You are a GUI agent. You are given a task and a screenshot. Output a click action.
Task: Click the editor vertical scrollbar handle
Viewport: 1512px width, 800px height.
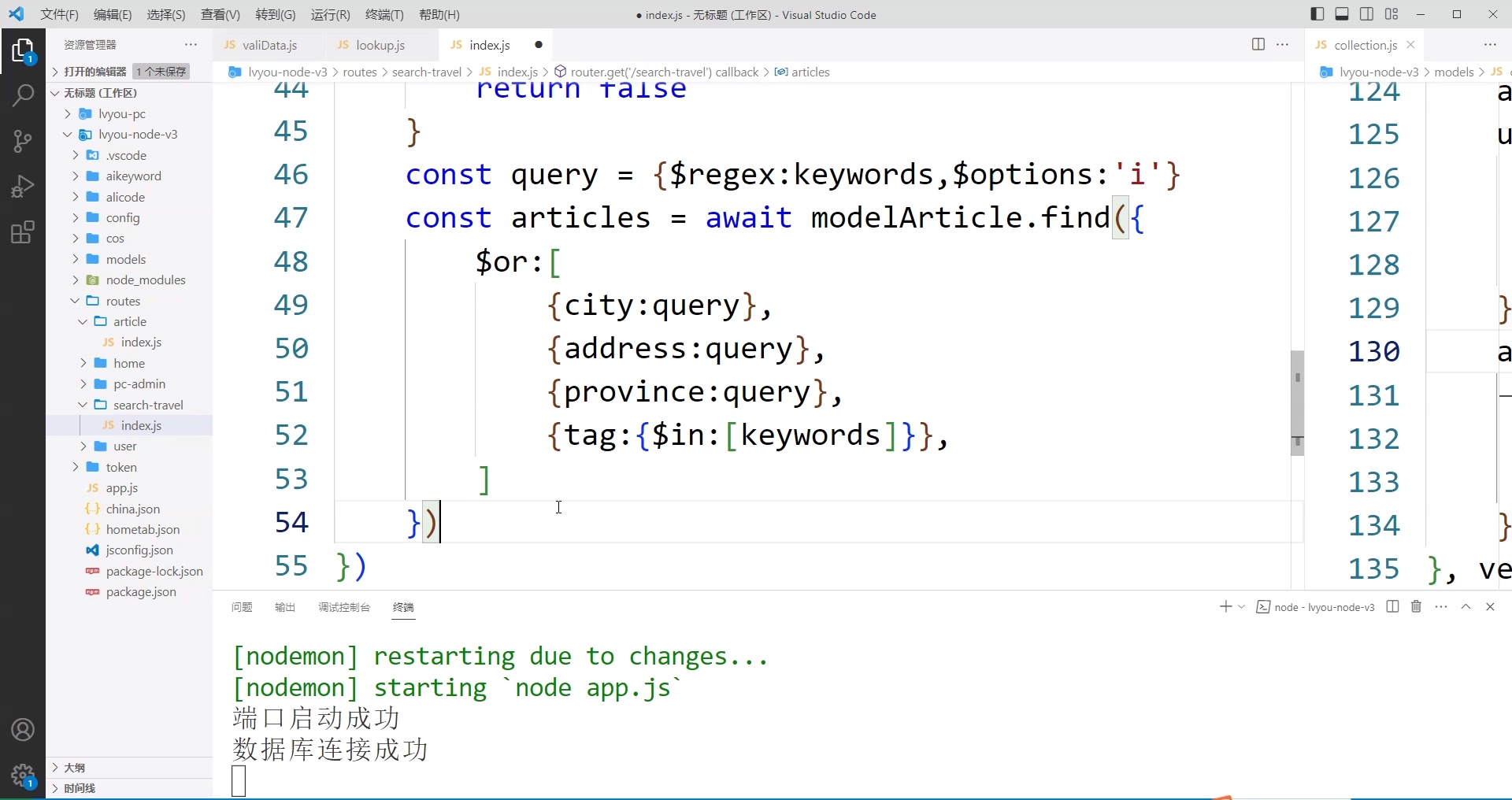coord(1296,402)
